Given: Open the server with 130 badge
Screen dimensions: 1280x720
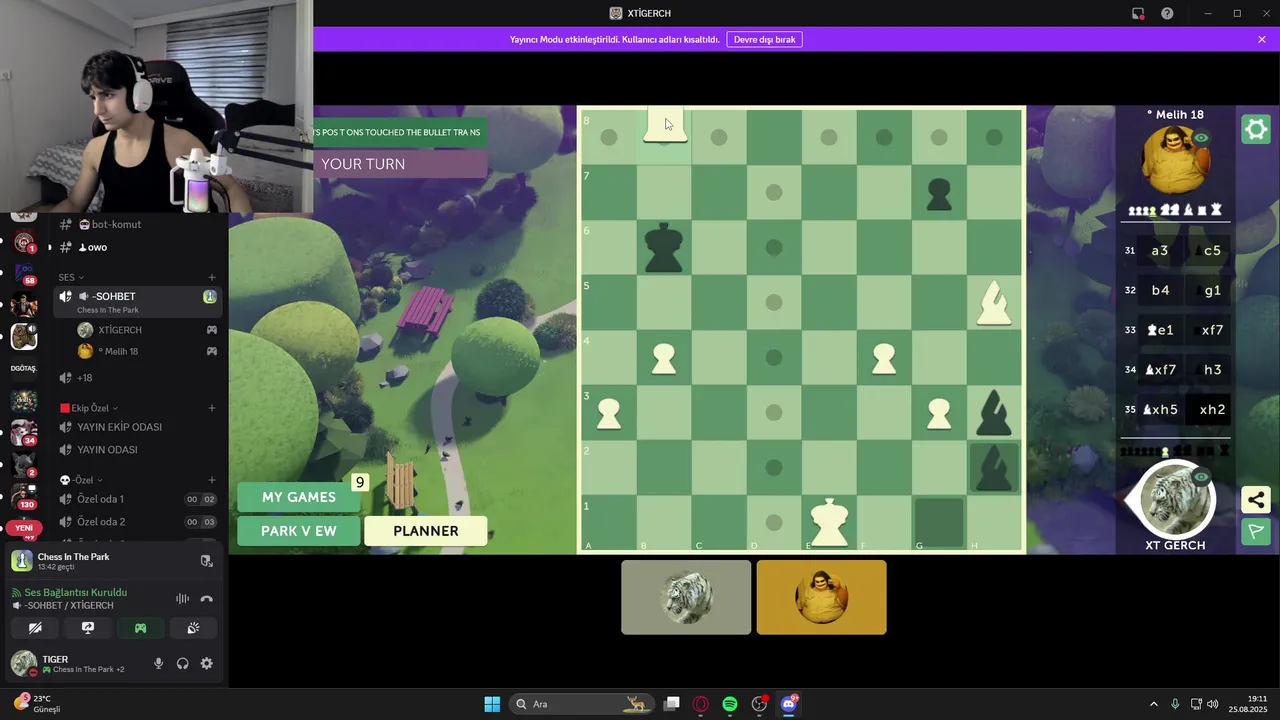Looking at the screenshot, I should click(24, 494).
